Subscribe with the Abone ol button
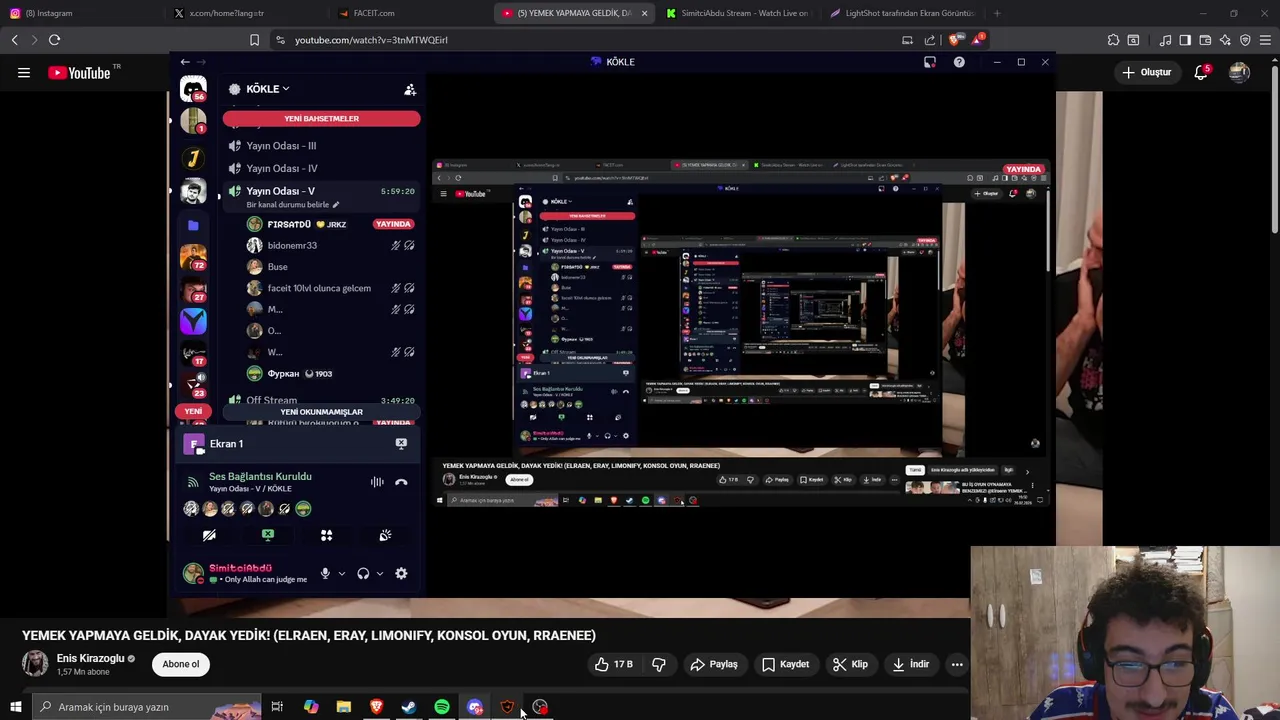 [x=181, y=664]
